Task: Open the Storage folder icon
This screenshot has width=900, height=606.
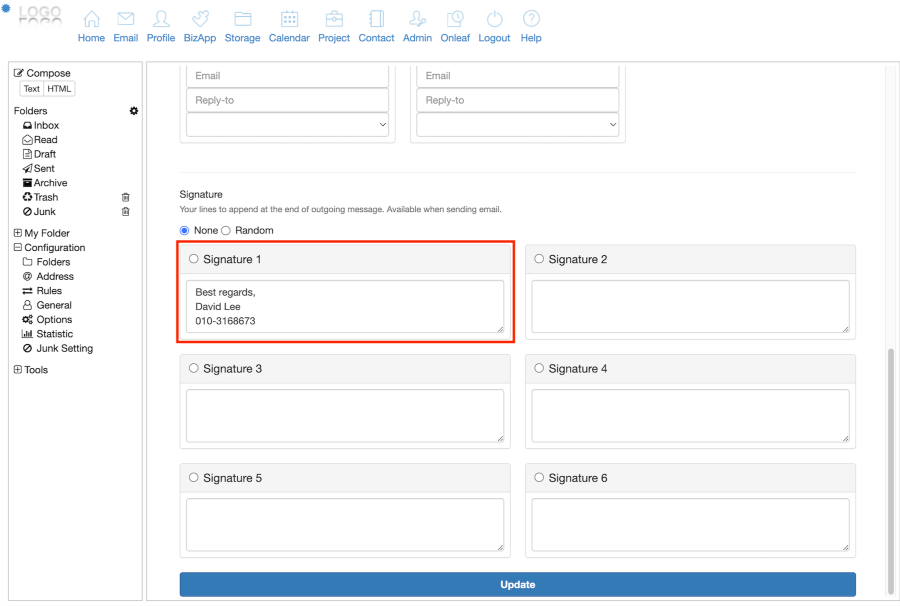Action: pyautogui.click(x=242, y=20)
